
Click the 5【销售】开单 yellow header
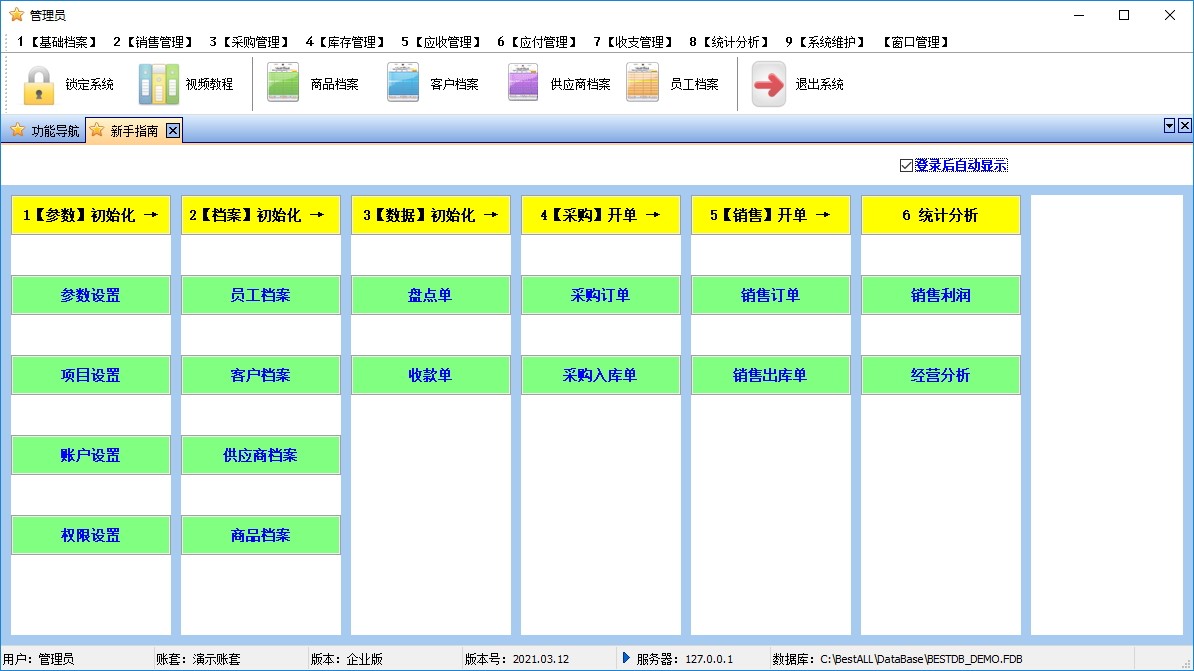[770, 215]
